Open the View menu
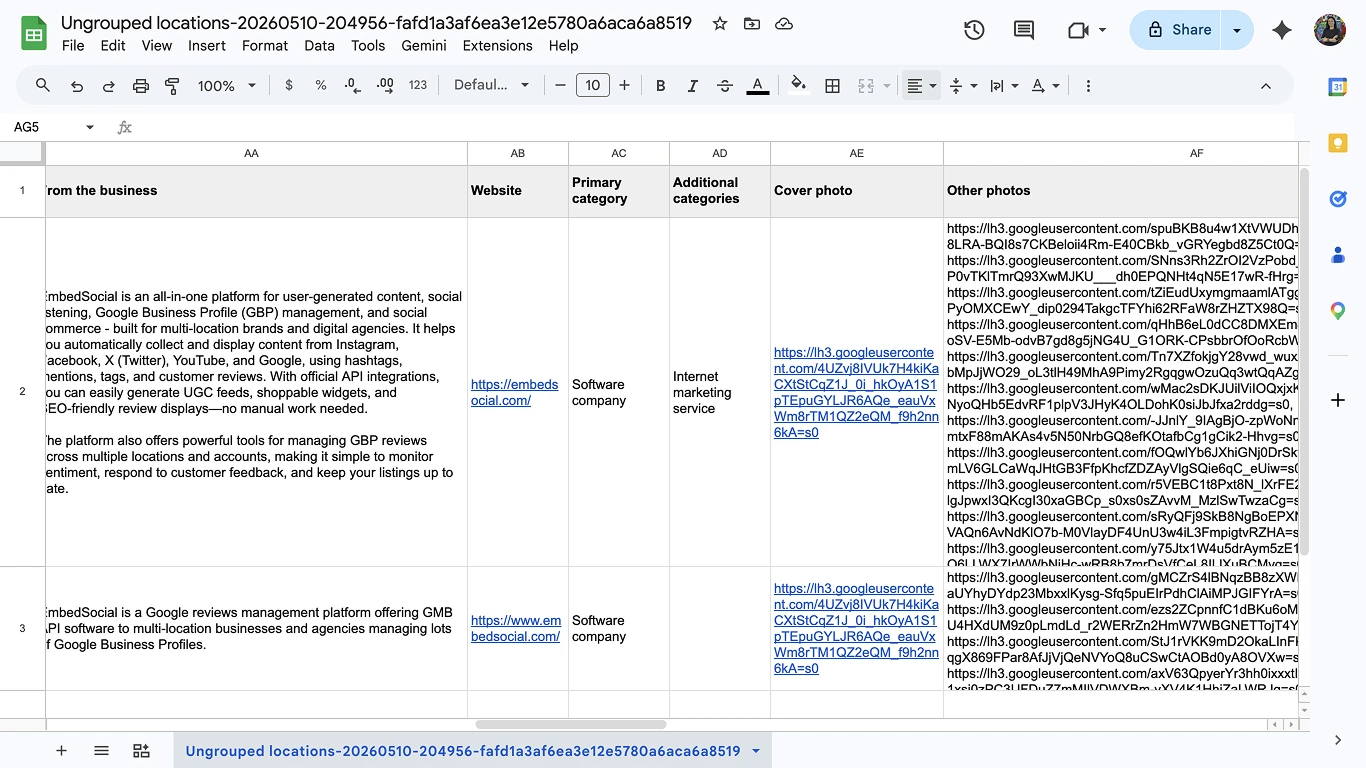Viewport: 1366px width, 768px height. (157, 45)
